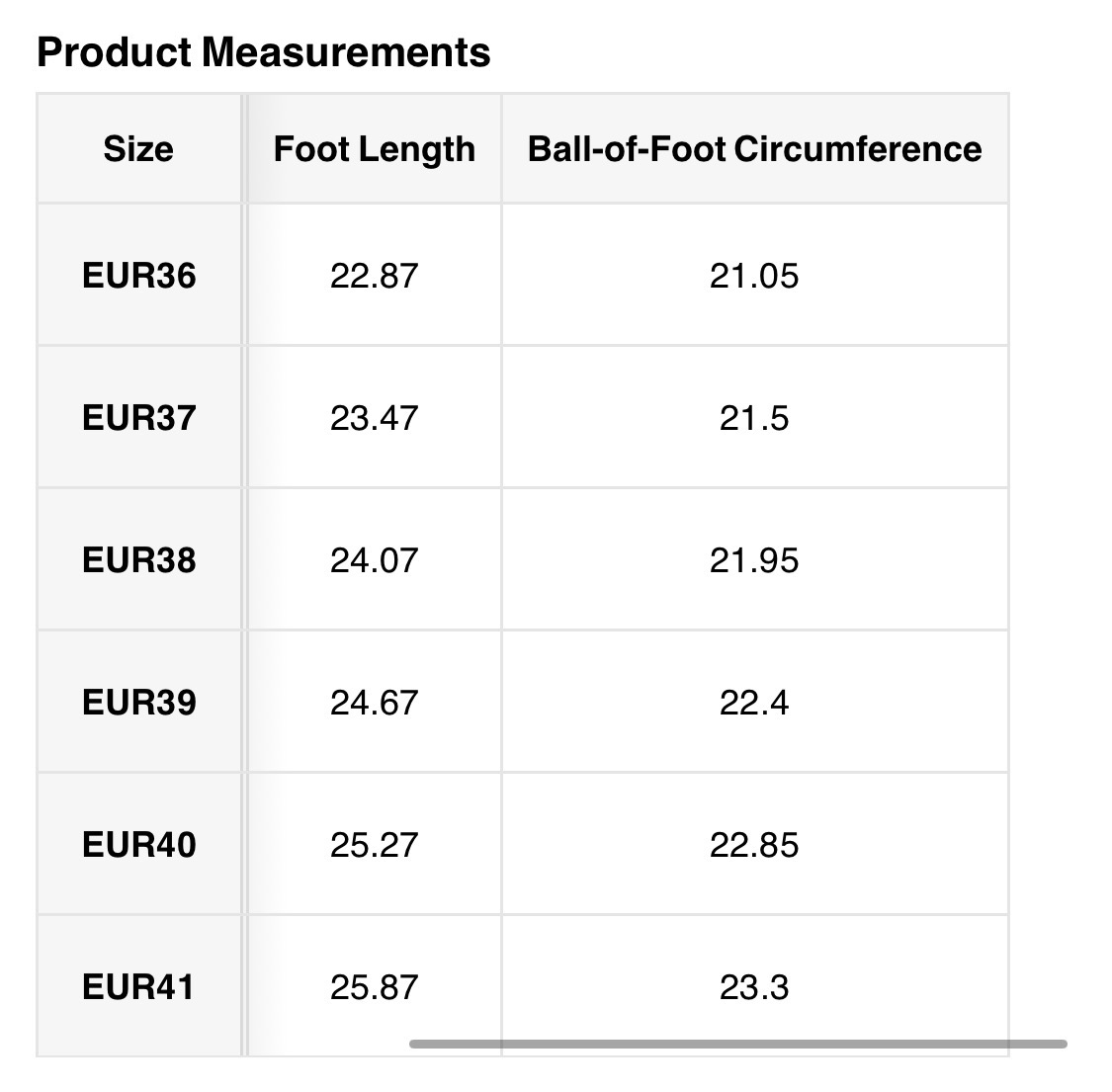The image size is (1112, 1092).
Task: Click the EUR41 size row label
Action: tap(139, 987)
